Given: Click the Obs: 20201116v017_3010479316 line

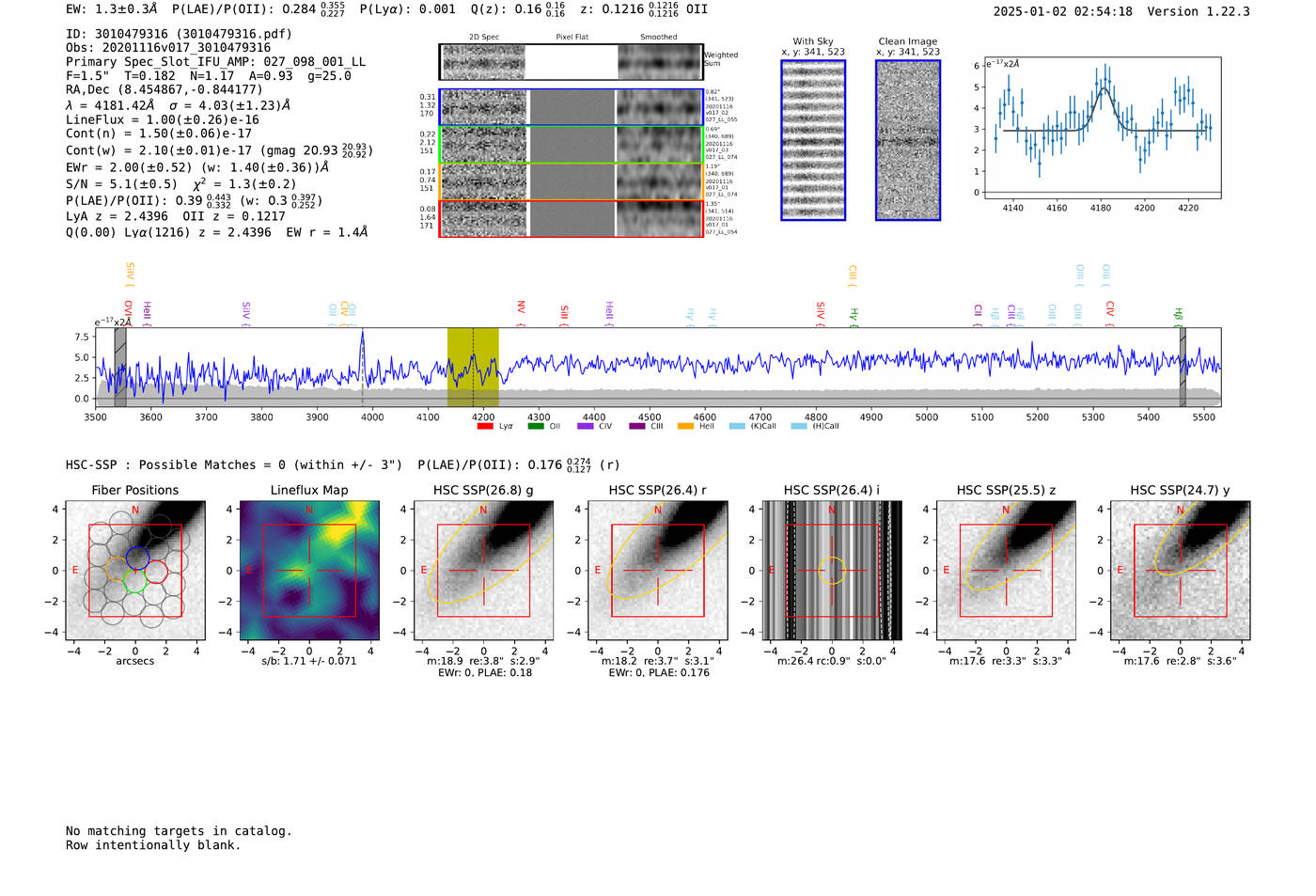Looking at the screenshot, I should coord(168,48).
